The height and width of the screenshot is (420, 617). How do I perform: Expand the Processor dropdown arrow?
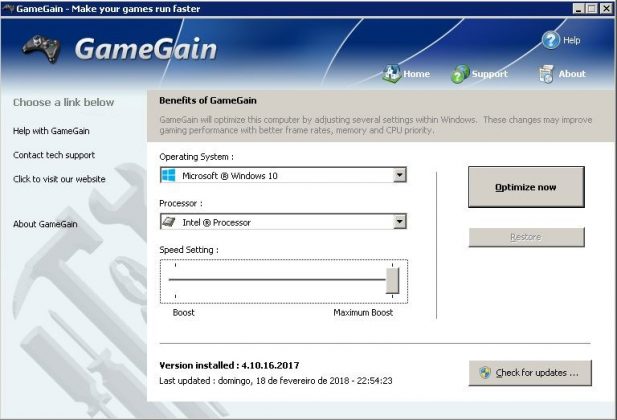[399, 222]
